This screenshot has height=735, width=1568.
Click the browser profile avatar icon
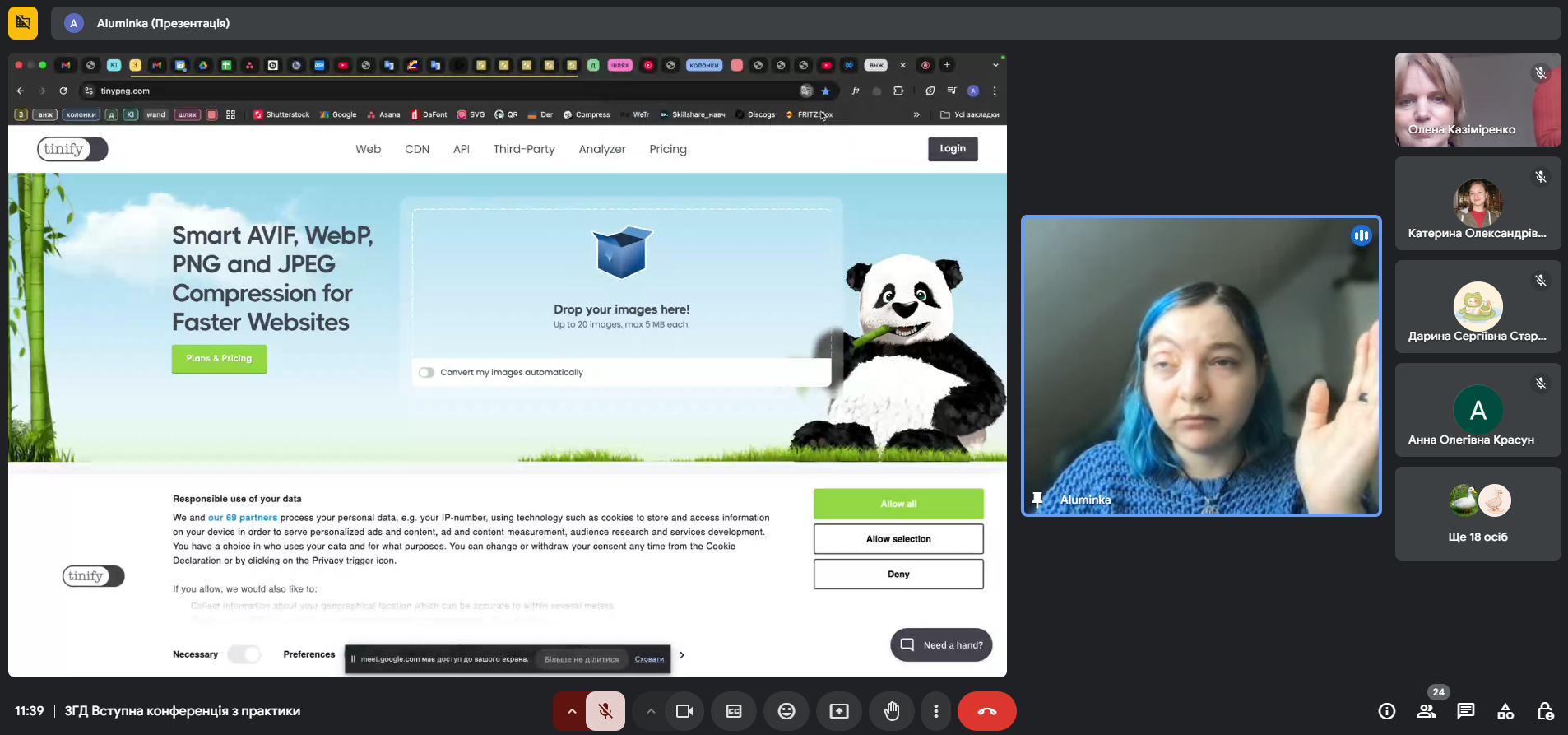973,91
